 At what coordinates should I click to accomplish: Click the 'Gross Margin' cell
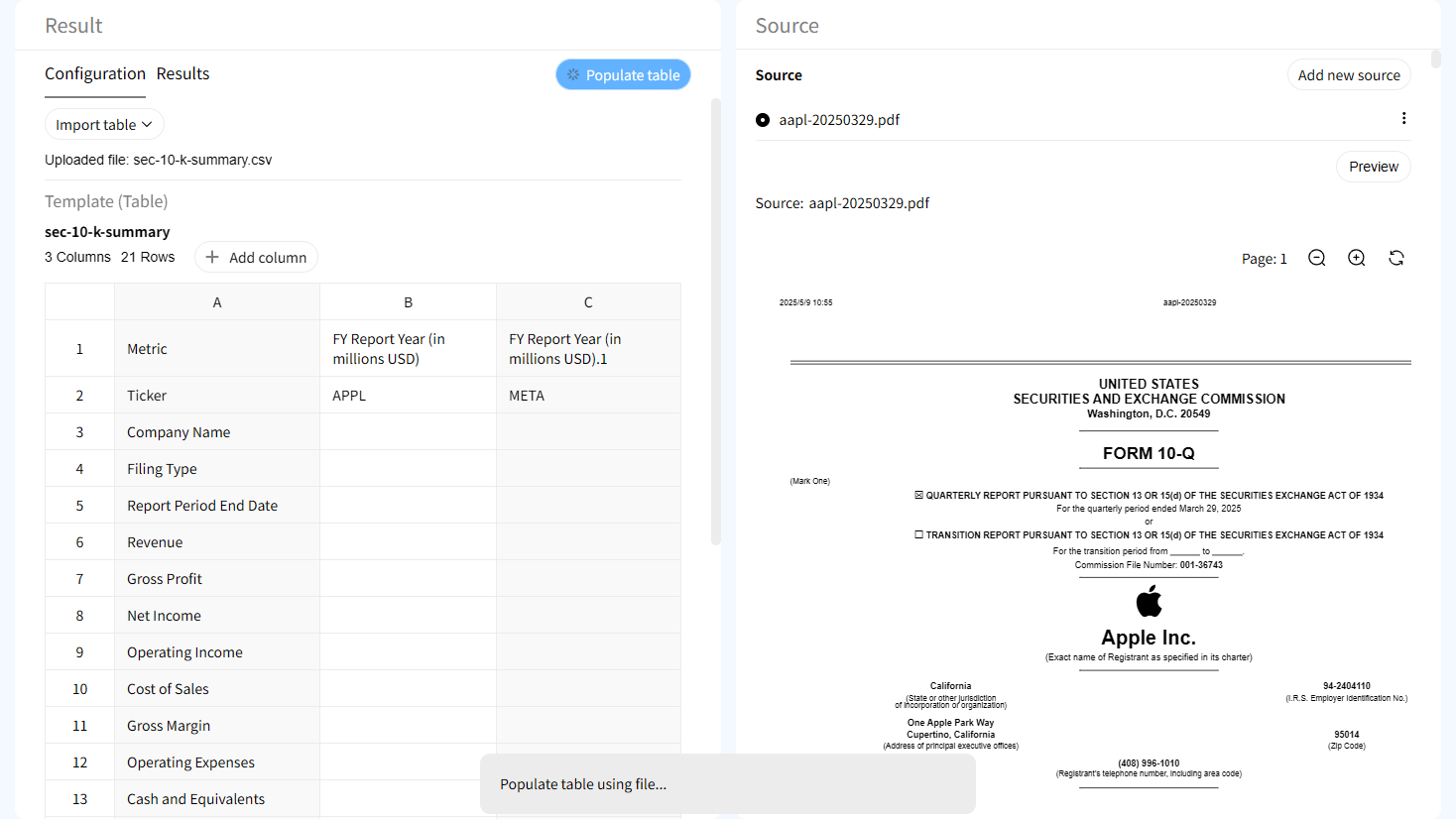[x=217, y=726]
